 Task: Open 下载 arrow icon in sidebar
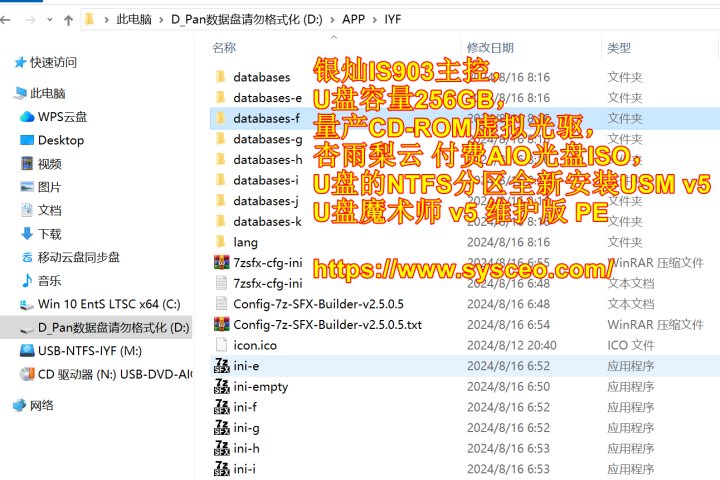[x=27, y=233]
